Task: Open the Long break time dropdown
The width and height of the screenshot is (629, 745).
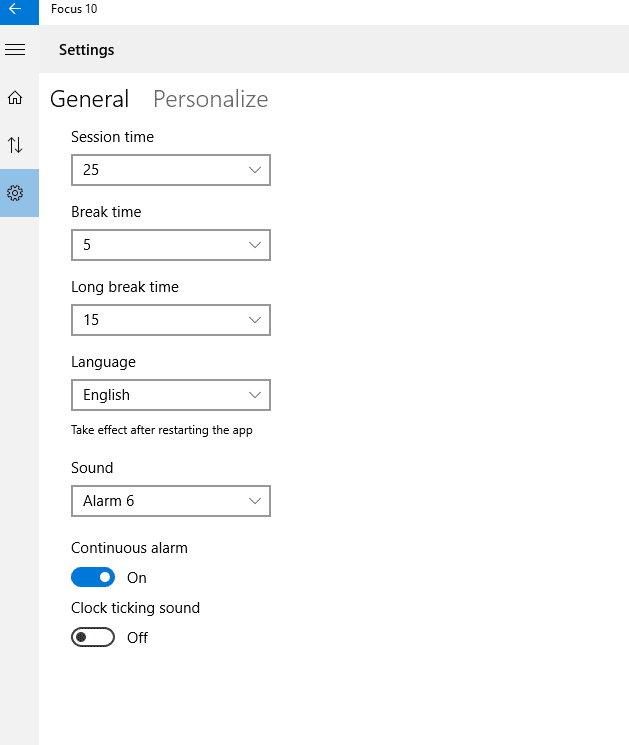Action: [x=171, y=320]
